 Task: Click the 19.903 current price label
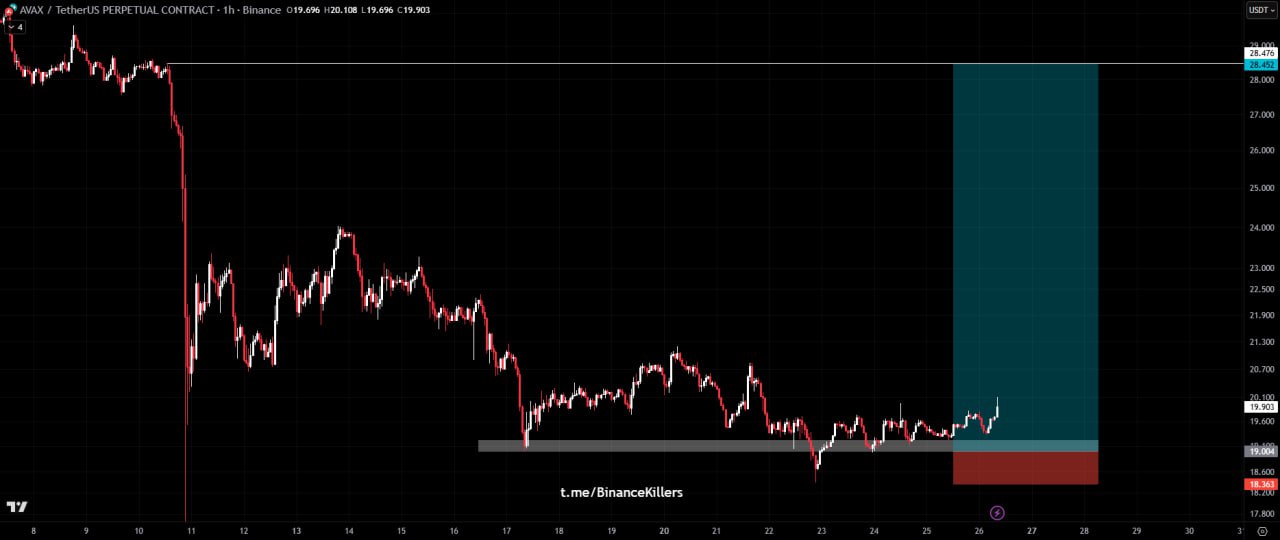[1260, 407]
